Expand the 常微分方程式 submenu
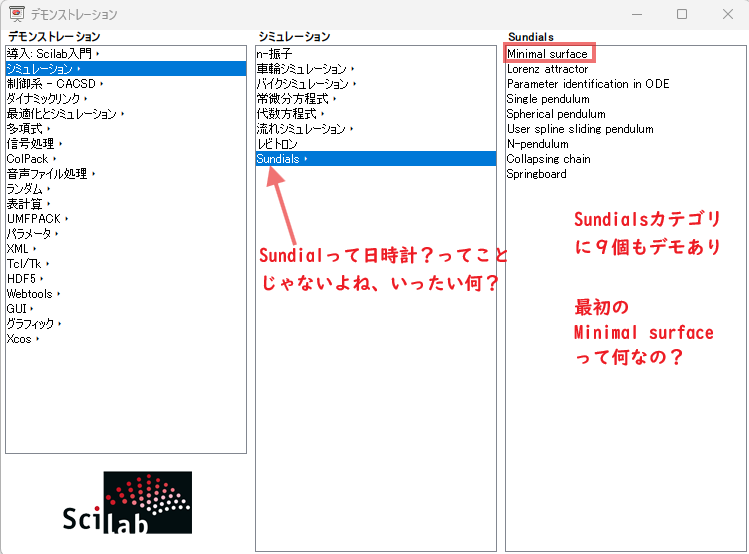The height and width of the screenshot is (554, 749). pyautogui.click(x=376, y=99)
